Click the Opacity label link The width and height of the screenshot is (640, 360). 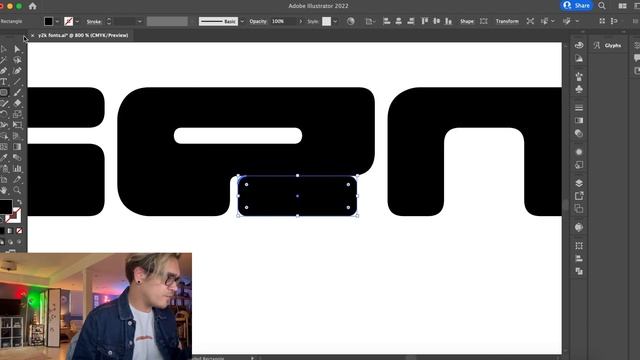(258, 21)
